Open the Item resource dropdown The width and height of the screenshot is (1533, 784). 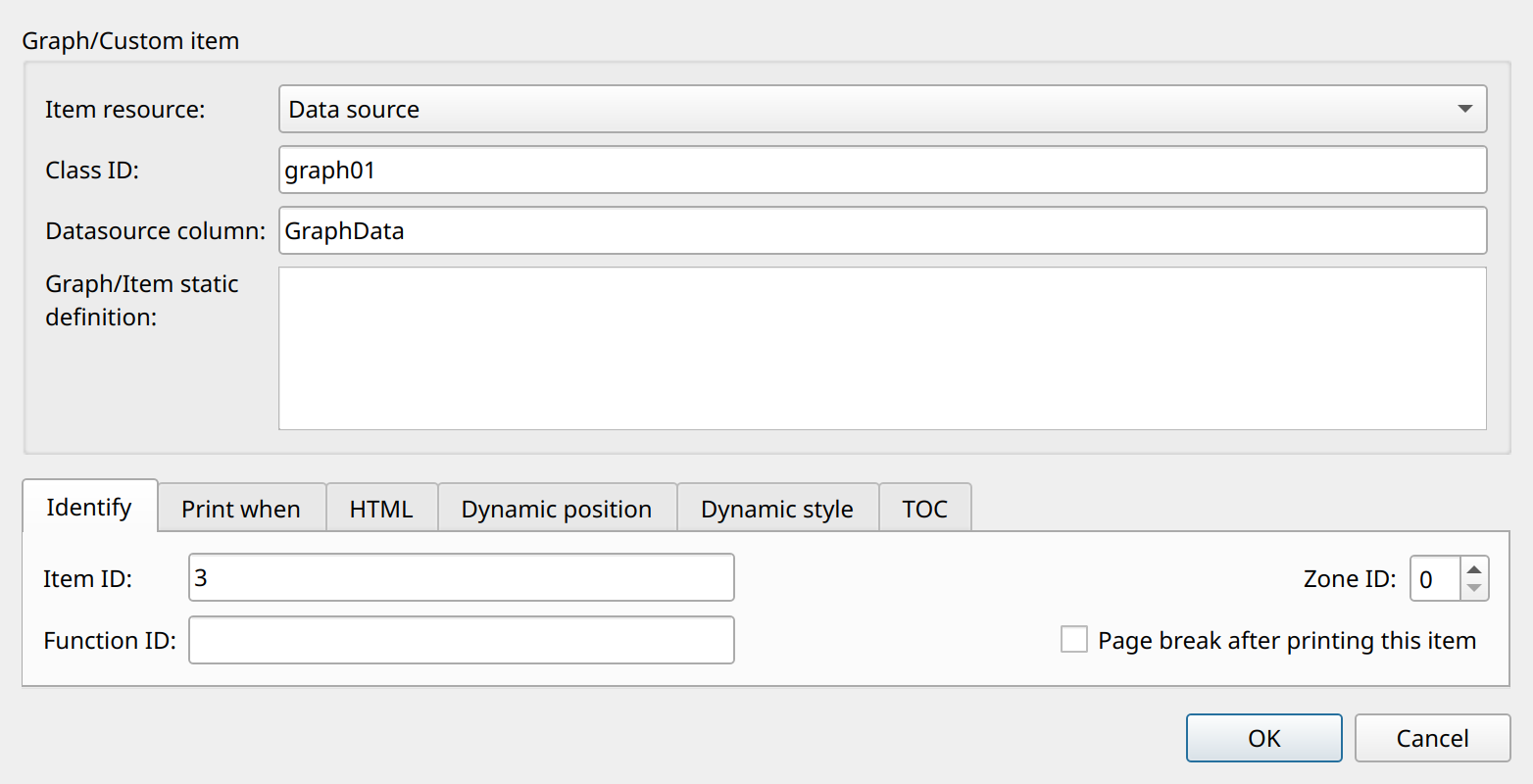pos(882,109)
